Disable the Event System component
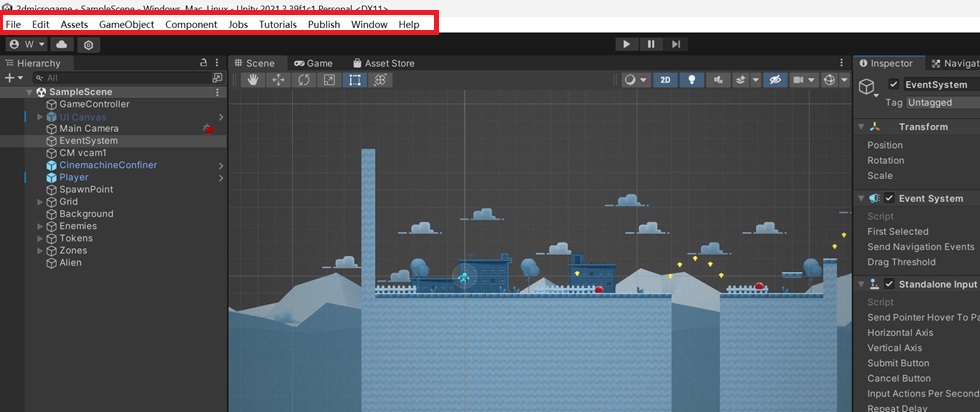Image resolution: width=980 pixels, height=412 pixels. pos(889,198)
